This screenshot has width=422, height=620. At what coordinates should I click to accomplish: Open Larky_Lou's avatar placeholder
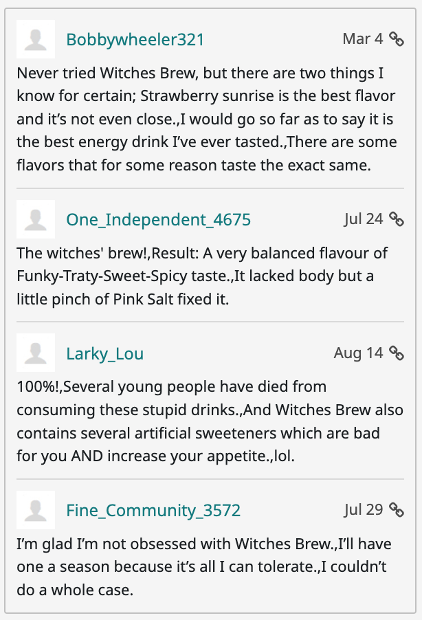pos(36,353)
